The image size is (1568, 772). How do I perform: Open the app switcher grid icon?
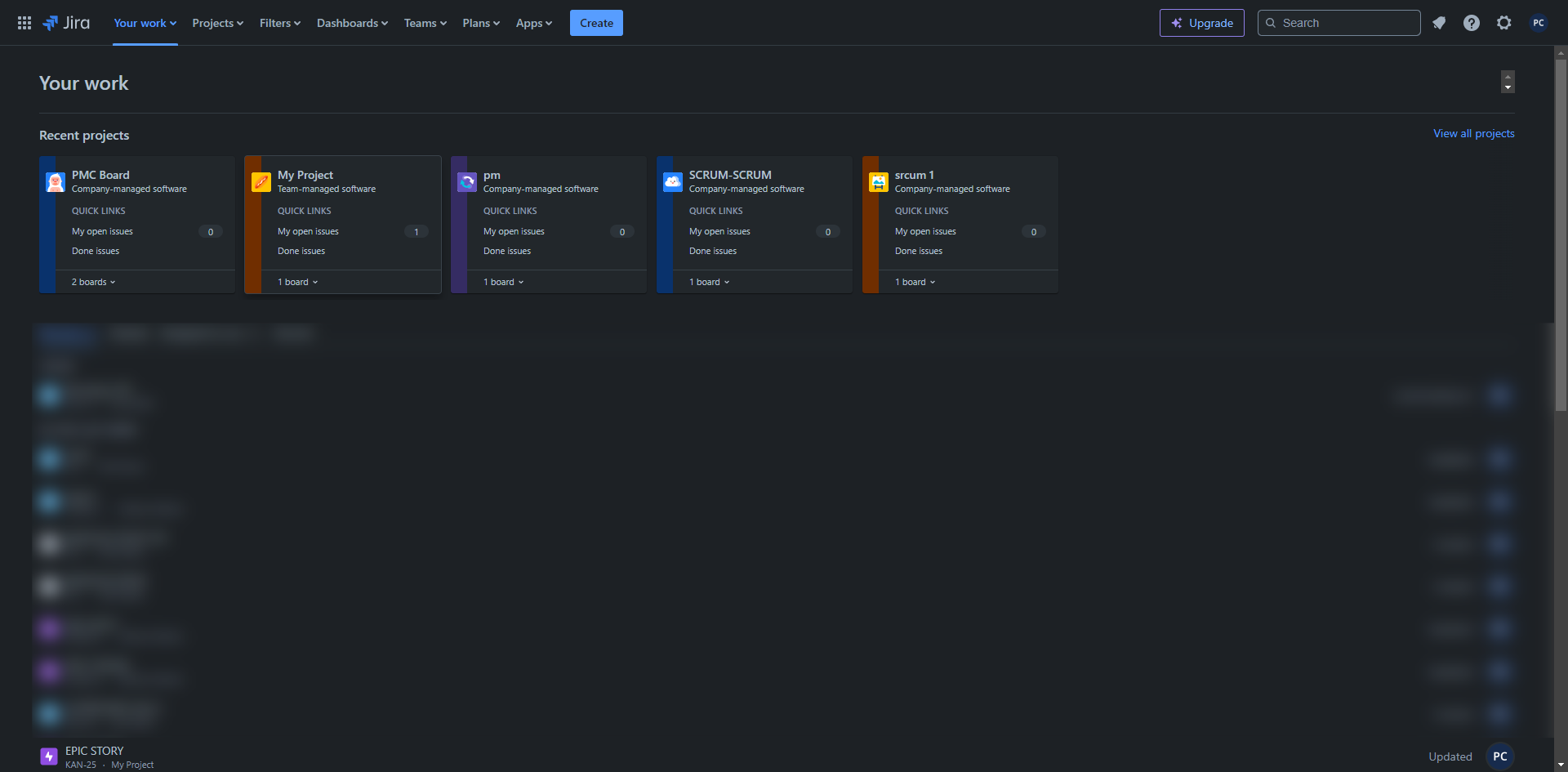(24, 23)
